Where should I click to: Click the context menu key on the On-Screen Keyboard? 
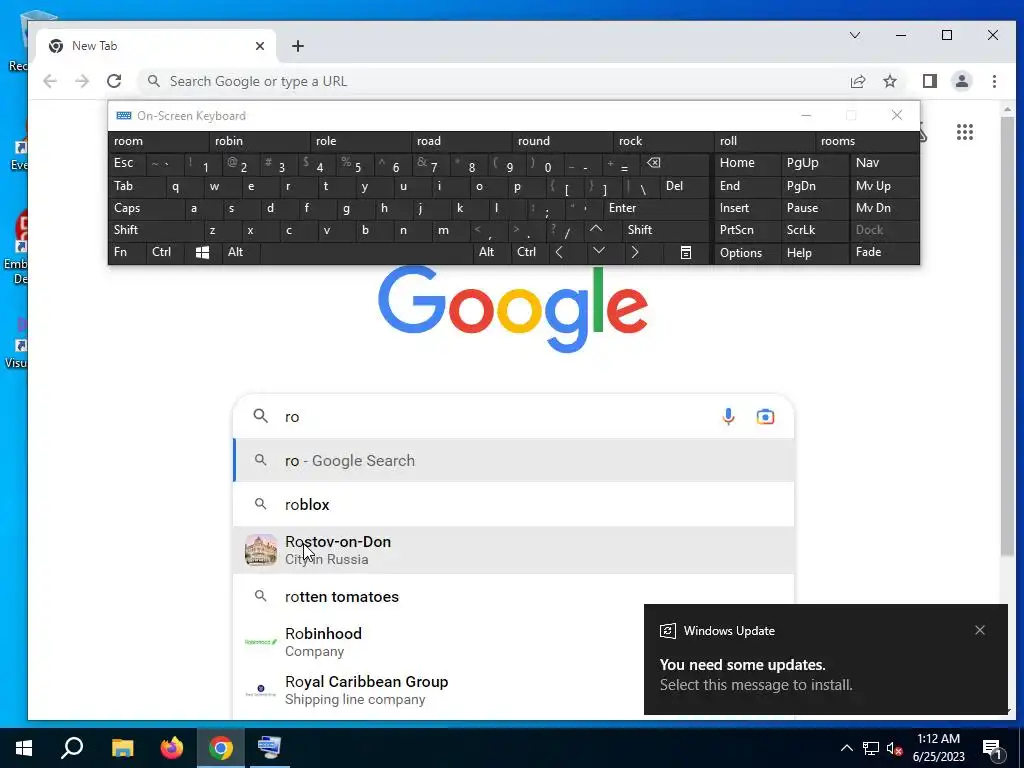(x=686, y=253)
